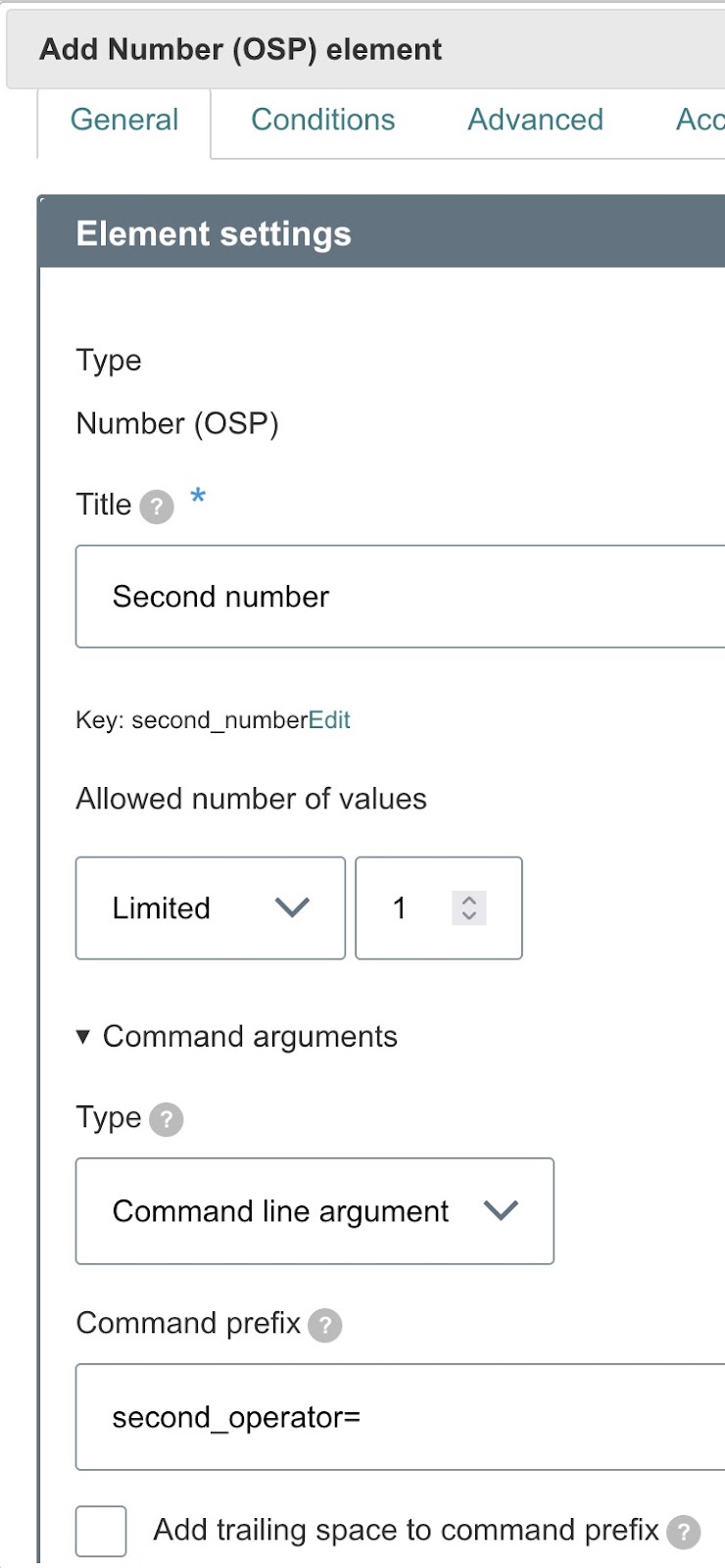Select the General tab

[x=124, y=121]
